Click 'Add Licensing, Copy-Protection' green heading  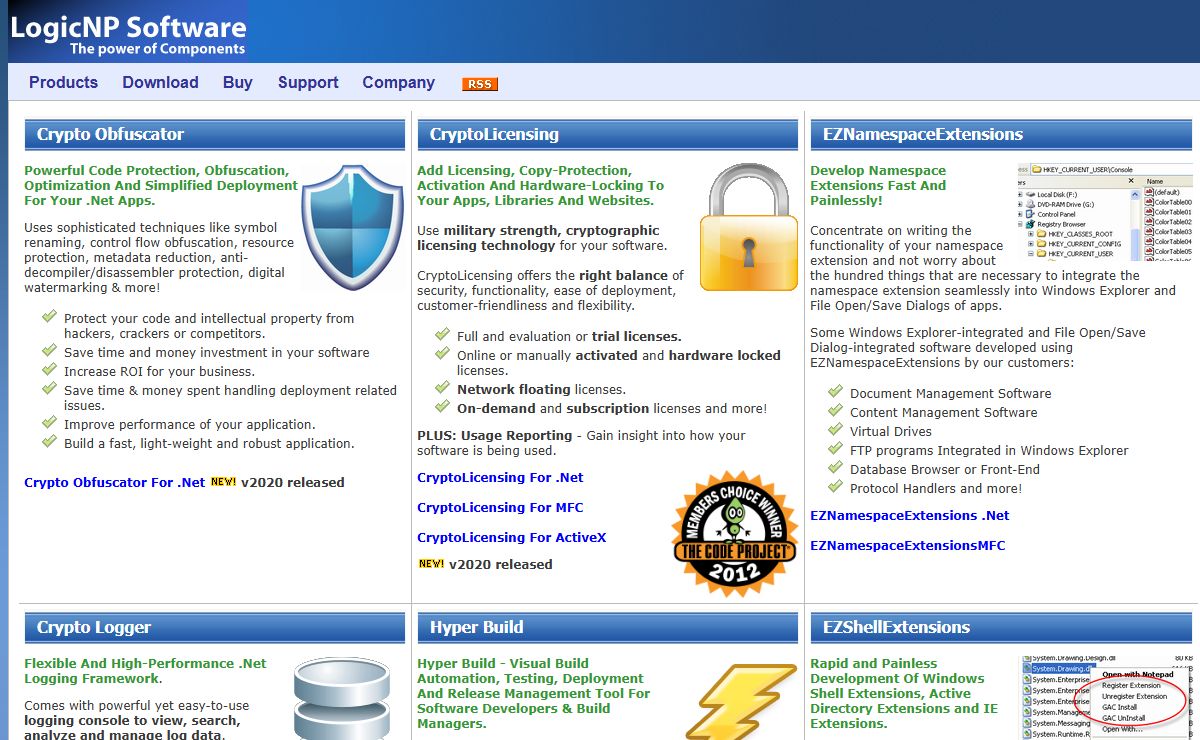point(541,185)
